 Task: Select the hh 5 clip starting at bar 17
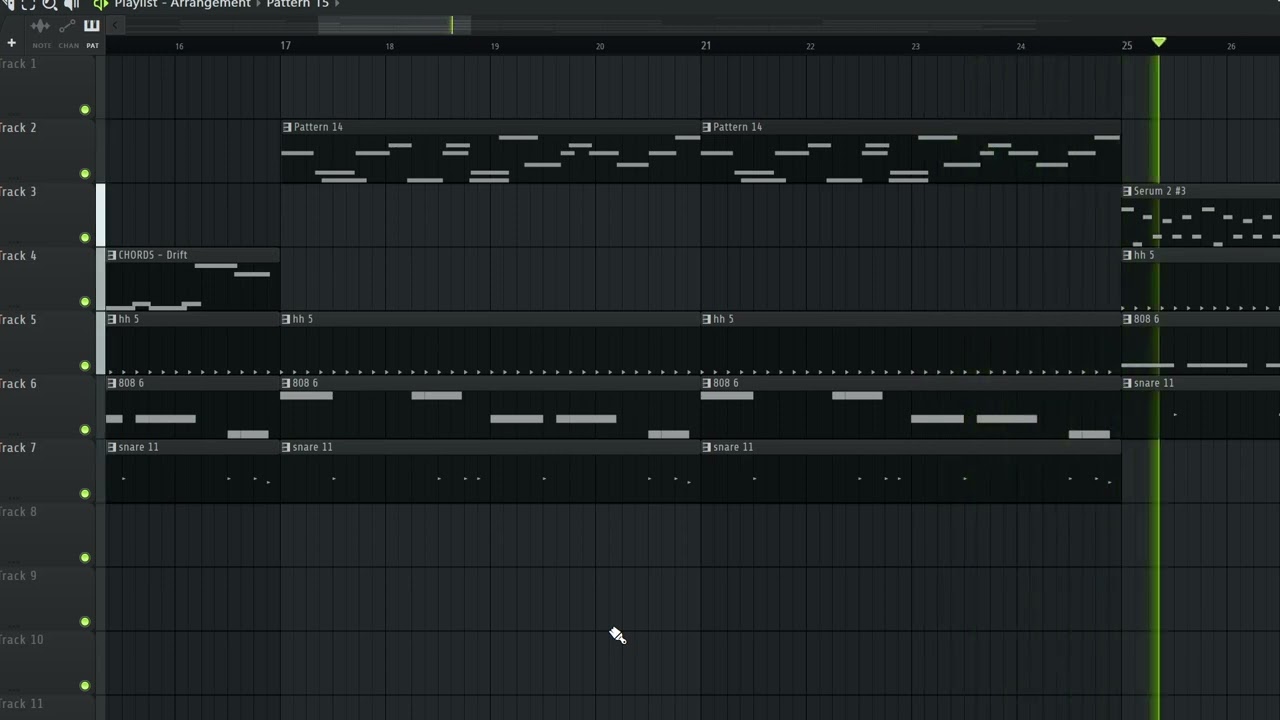point(491,343)
